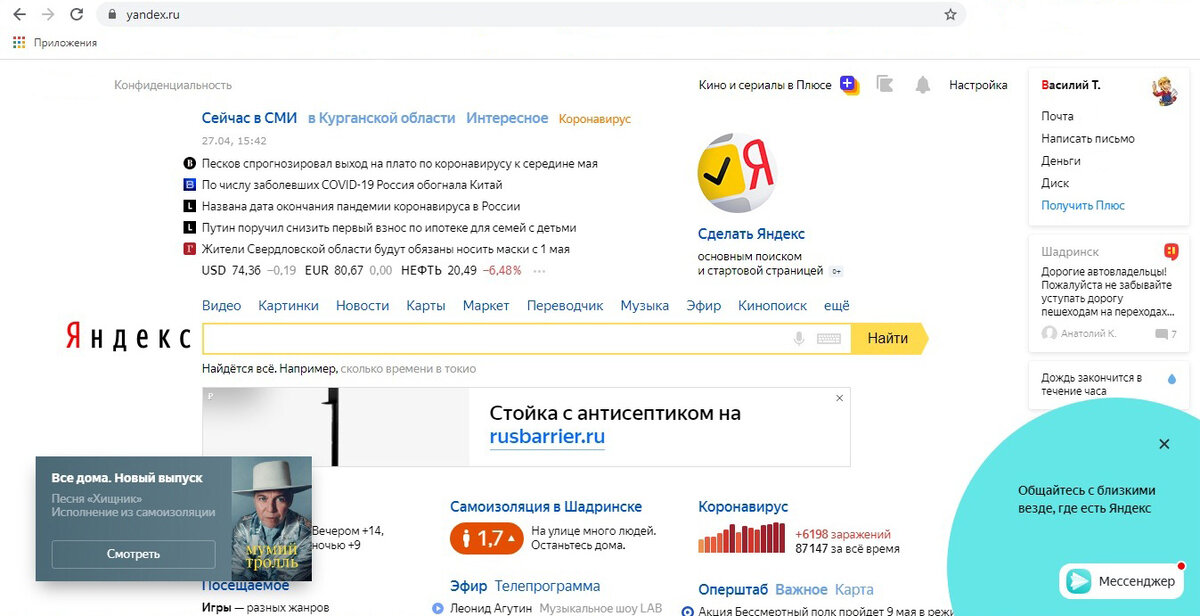1200x616 pixels.
Task: Expand the options next to стартовой страницей
Action: pyautogui.click(x=836, y=269)
